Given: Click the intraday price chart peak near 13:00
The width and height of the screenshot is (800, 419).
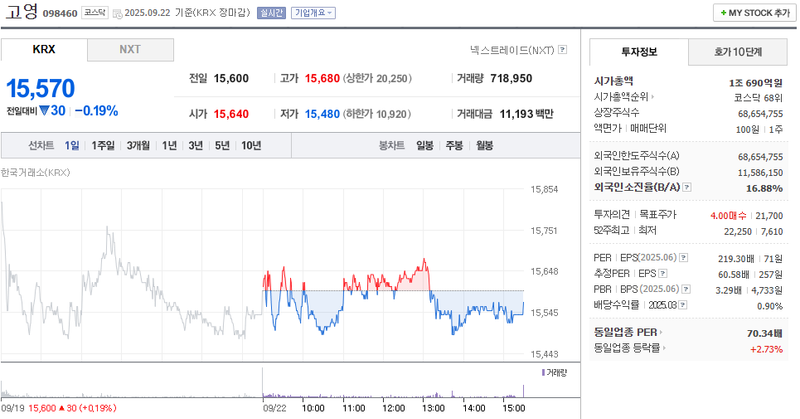Looking at the screenshot, I should (423, 261).
